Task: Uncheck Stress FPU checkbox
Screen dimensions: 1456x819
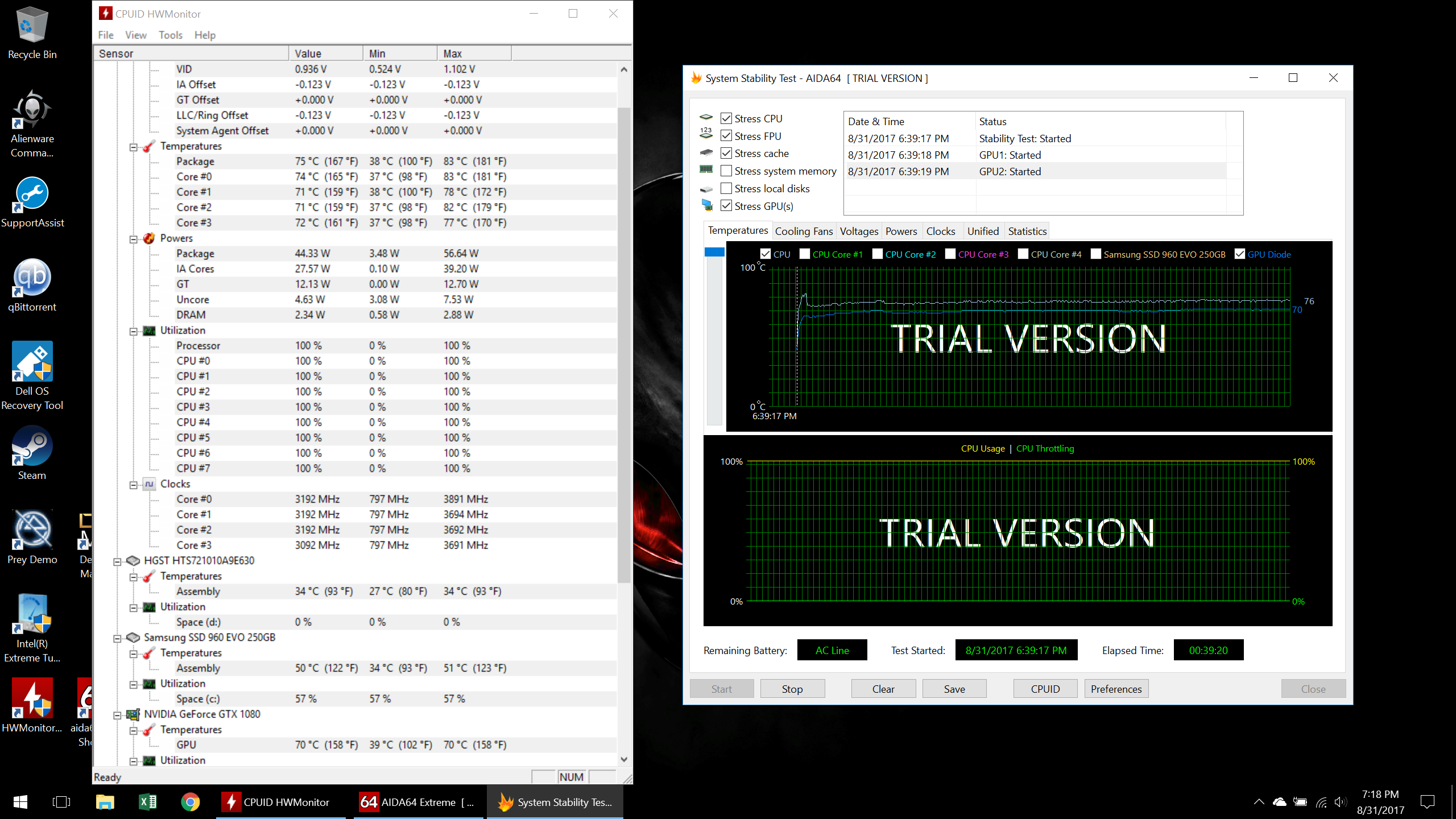Action: [x=726, y=136]
